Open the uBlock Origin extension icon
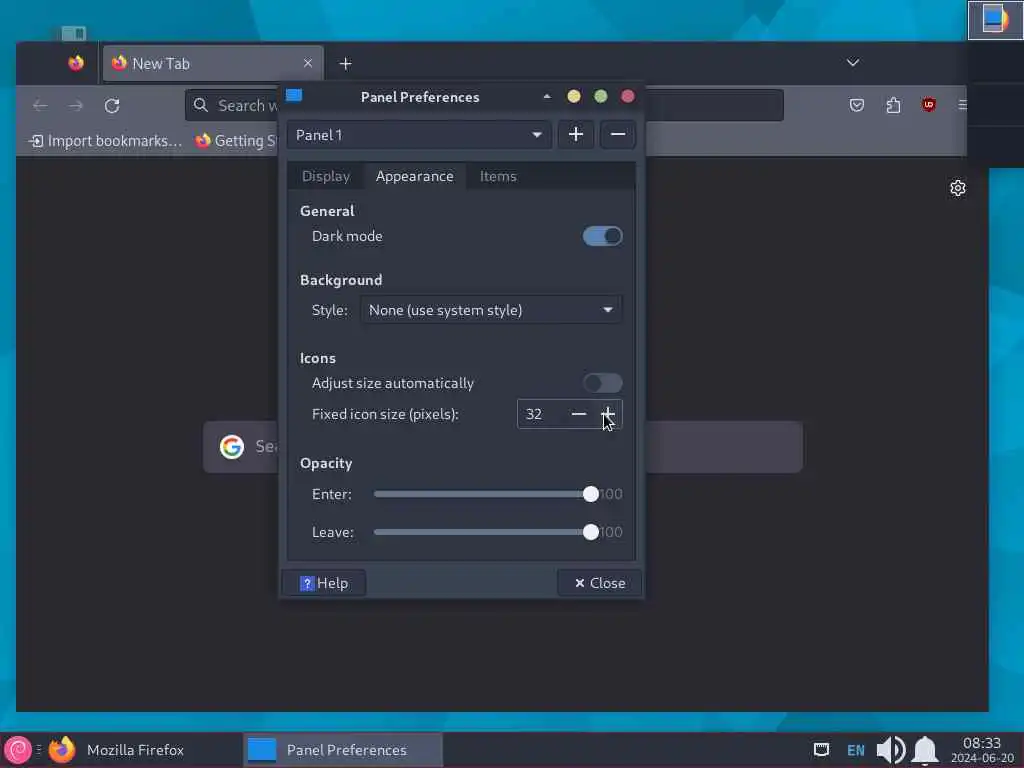 tap(929, 104)
